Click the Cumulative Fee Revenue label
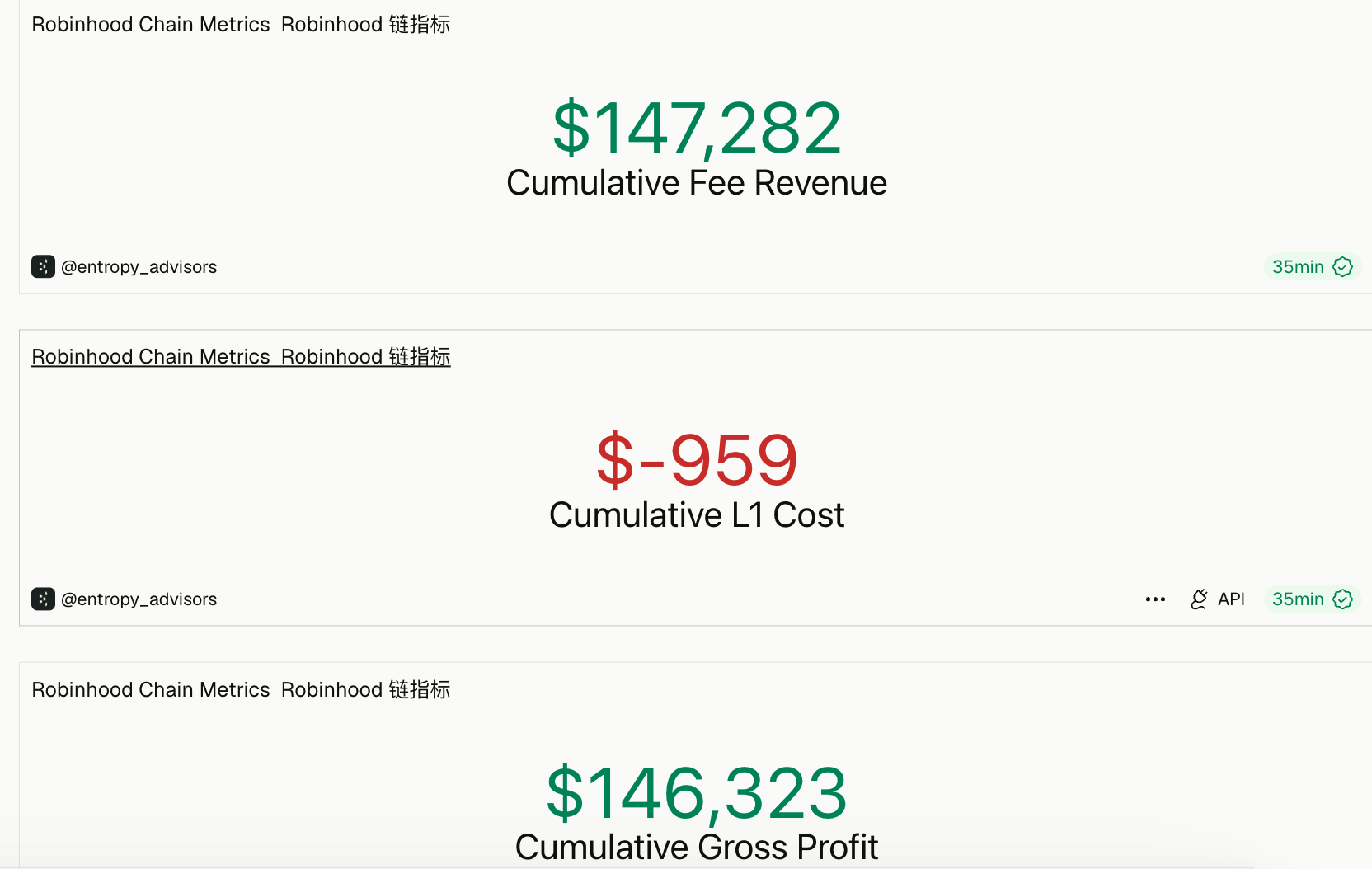The image size is (1372, 869). (697, 183)
